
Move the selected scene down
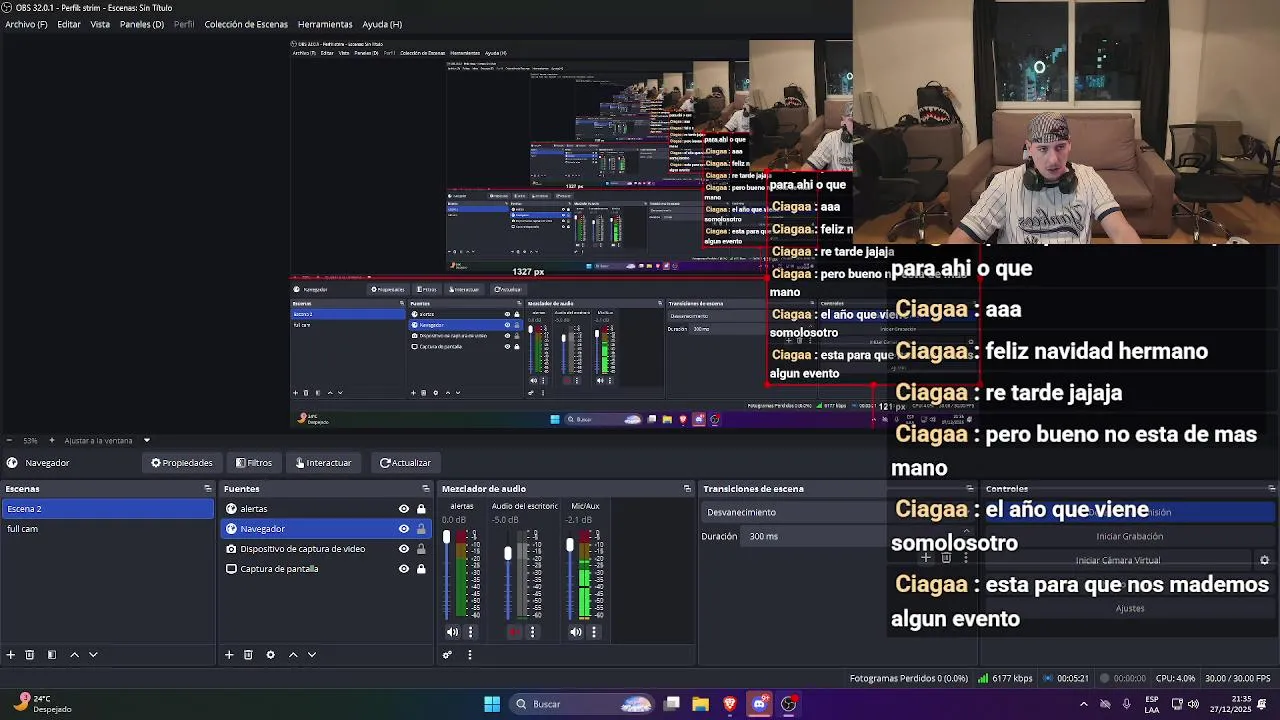click(93, 655)
